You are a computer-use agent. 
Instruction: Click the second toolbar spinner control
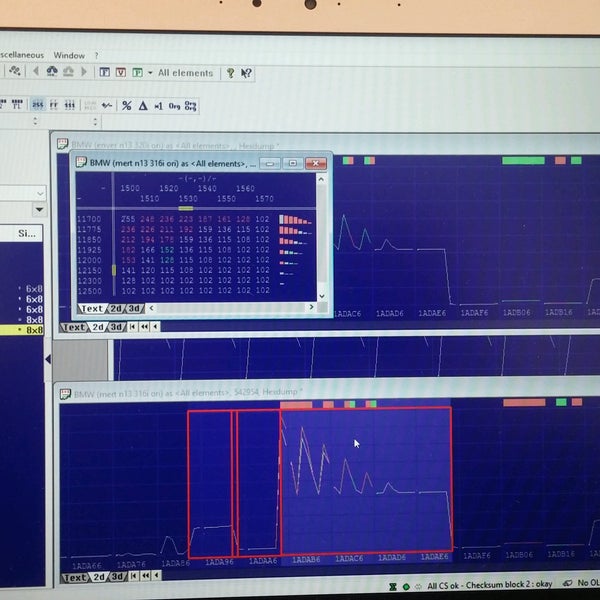(x=95, y=122)
